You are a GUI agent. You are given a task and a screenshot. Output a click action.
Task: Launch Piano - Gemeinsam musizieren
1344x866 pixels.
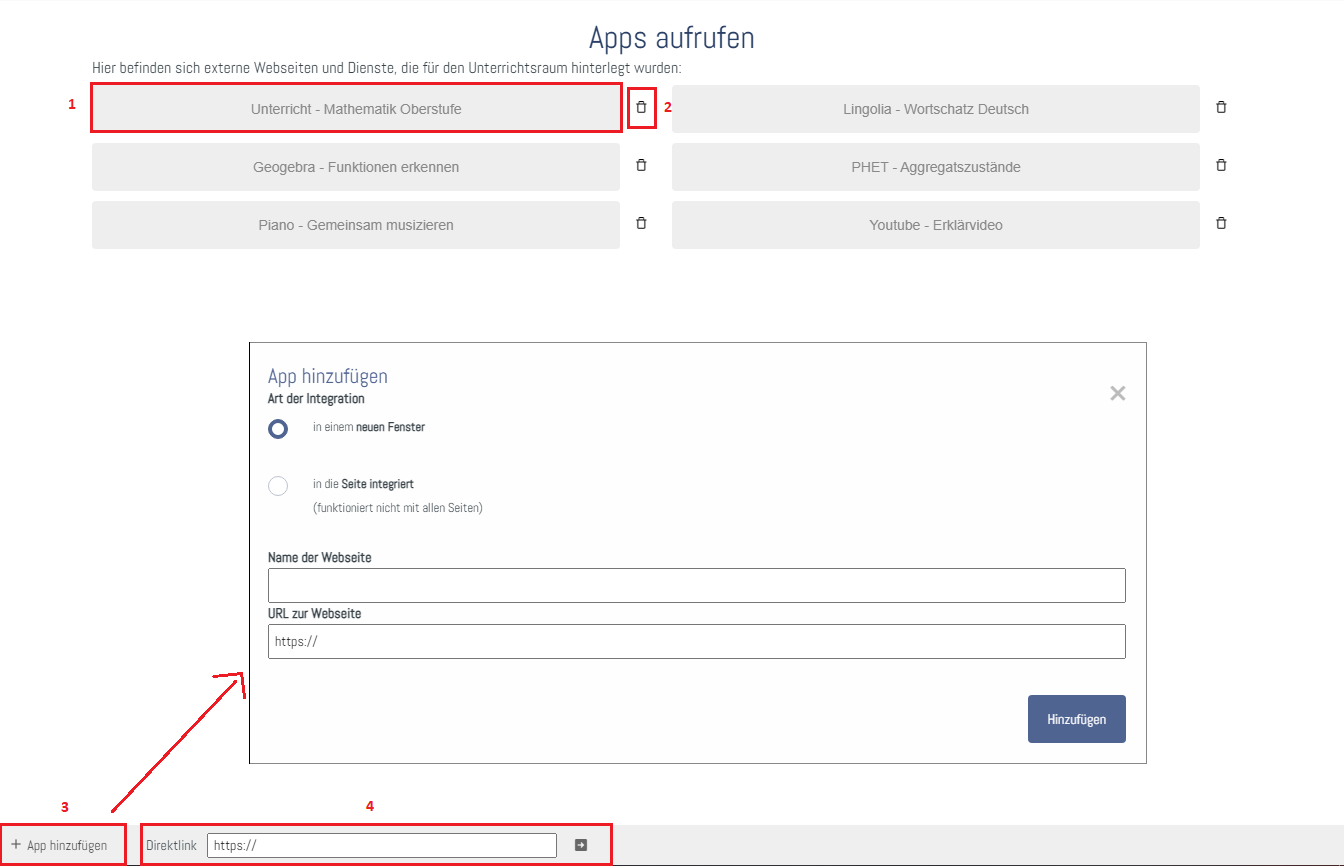356,225
